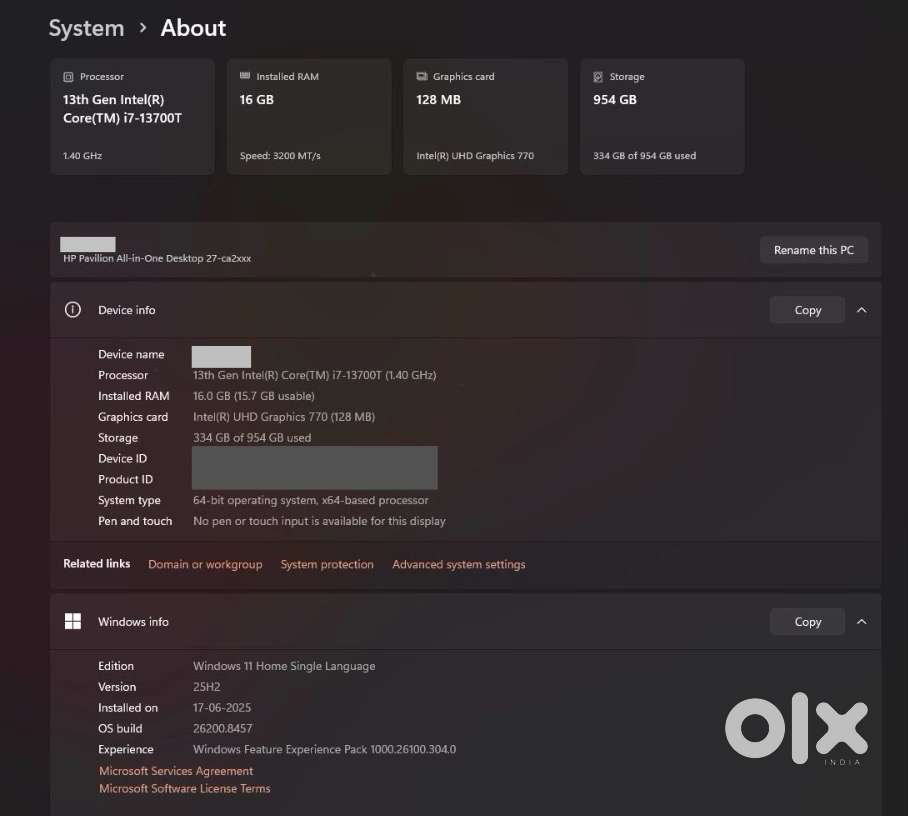The image size is (908, 816).
Task: Click the Installed RAM card icon
Action: point(245,76)
